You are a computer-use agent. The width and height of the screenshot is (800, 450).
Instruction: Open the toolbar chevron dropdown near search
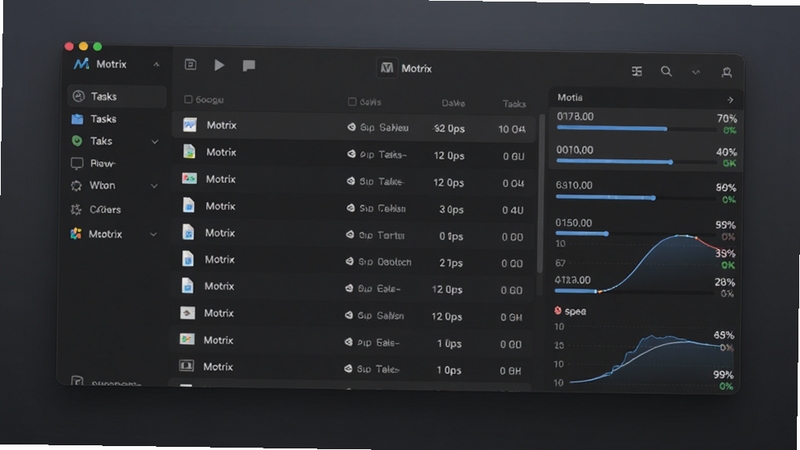tap(696, 72)
